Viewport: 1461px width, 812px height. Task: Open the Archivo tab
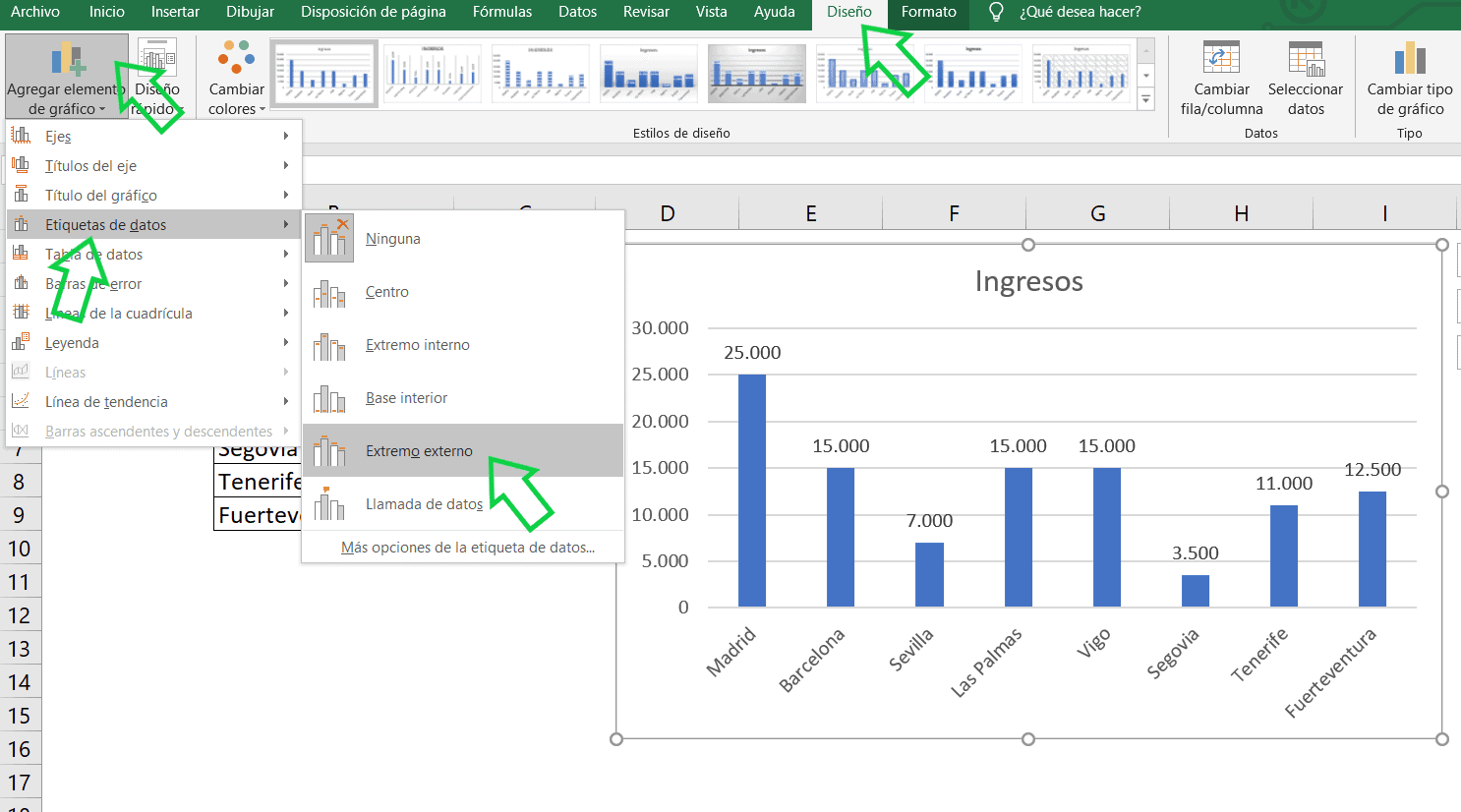35,12
